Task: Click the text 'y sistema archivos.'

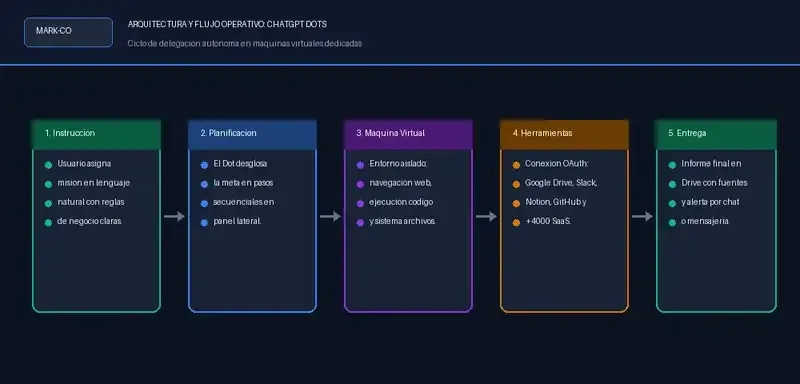Action: [x=402, y=221]
